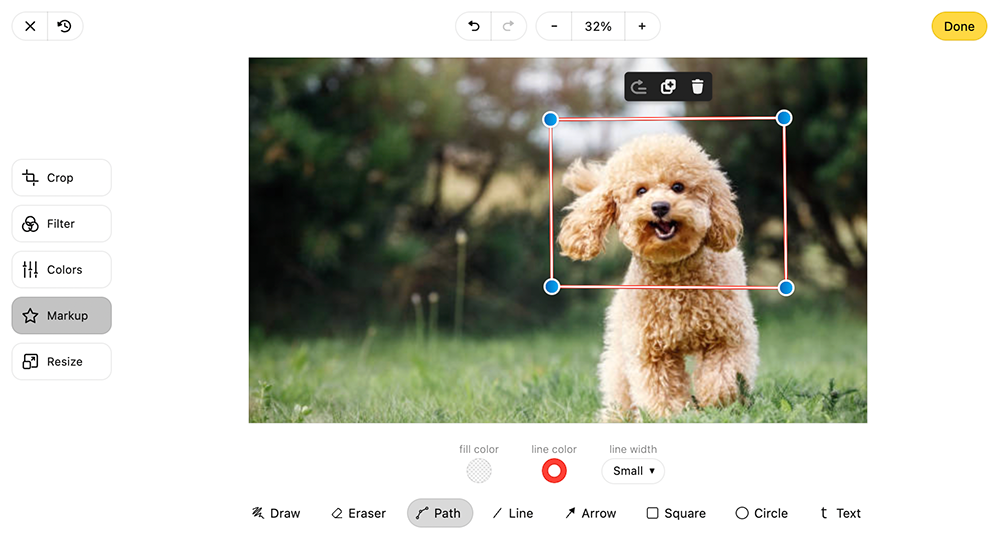Select the Arrow tool
The height and width of the screenshot is (537, 1000).
[x=591, y=513]
